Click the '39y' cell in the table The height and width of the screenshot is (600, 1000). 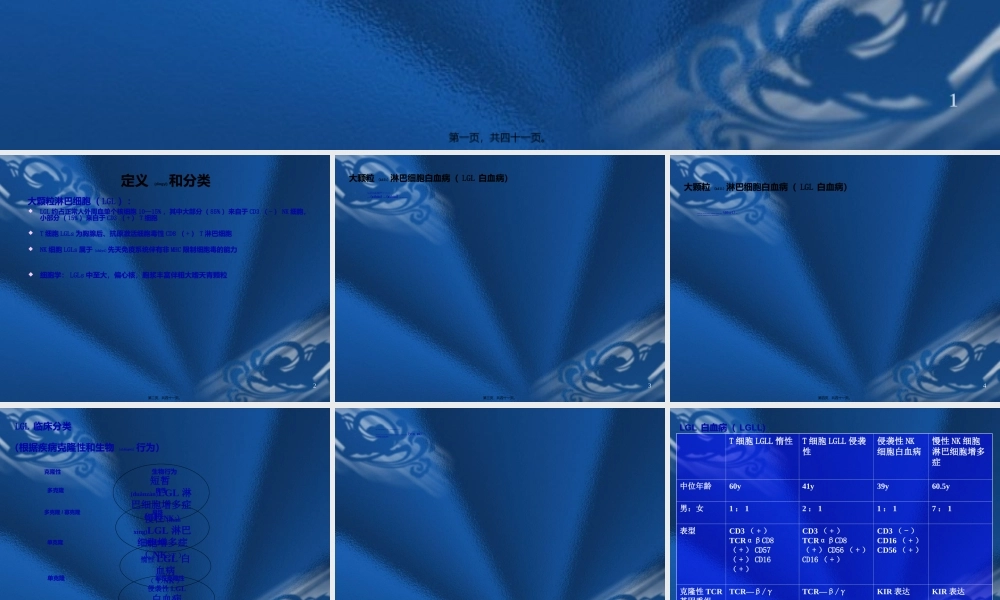click(x=883, y=486)
